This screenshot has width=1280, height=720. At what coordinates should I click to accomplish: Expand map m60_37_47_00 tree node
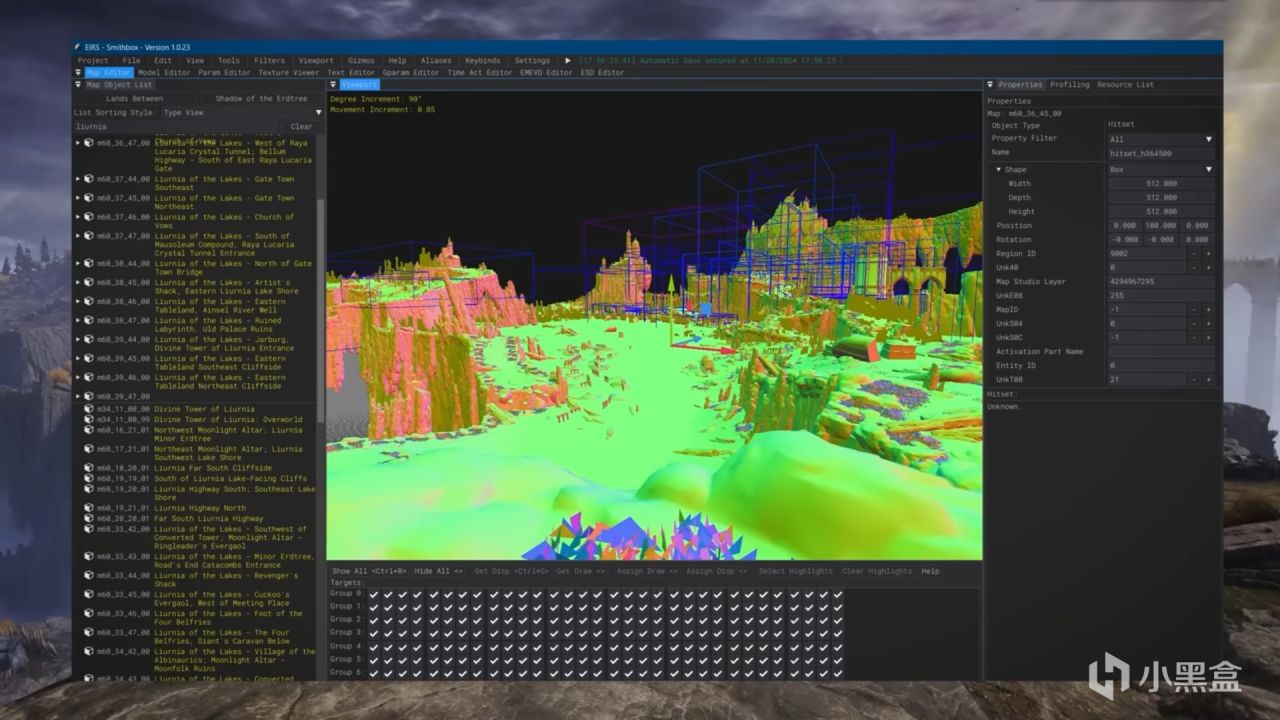tap(78, 236)
